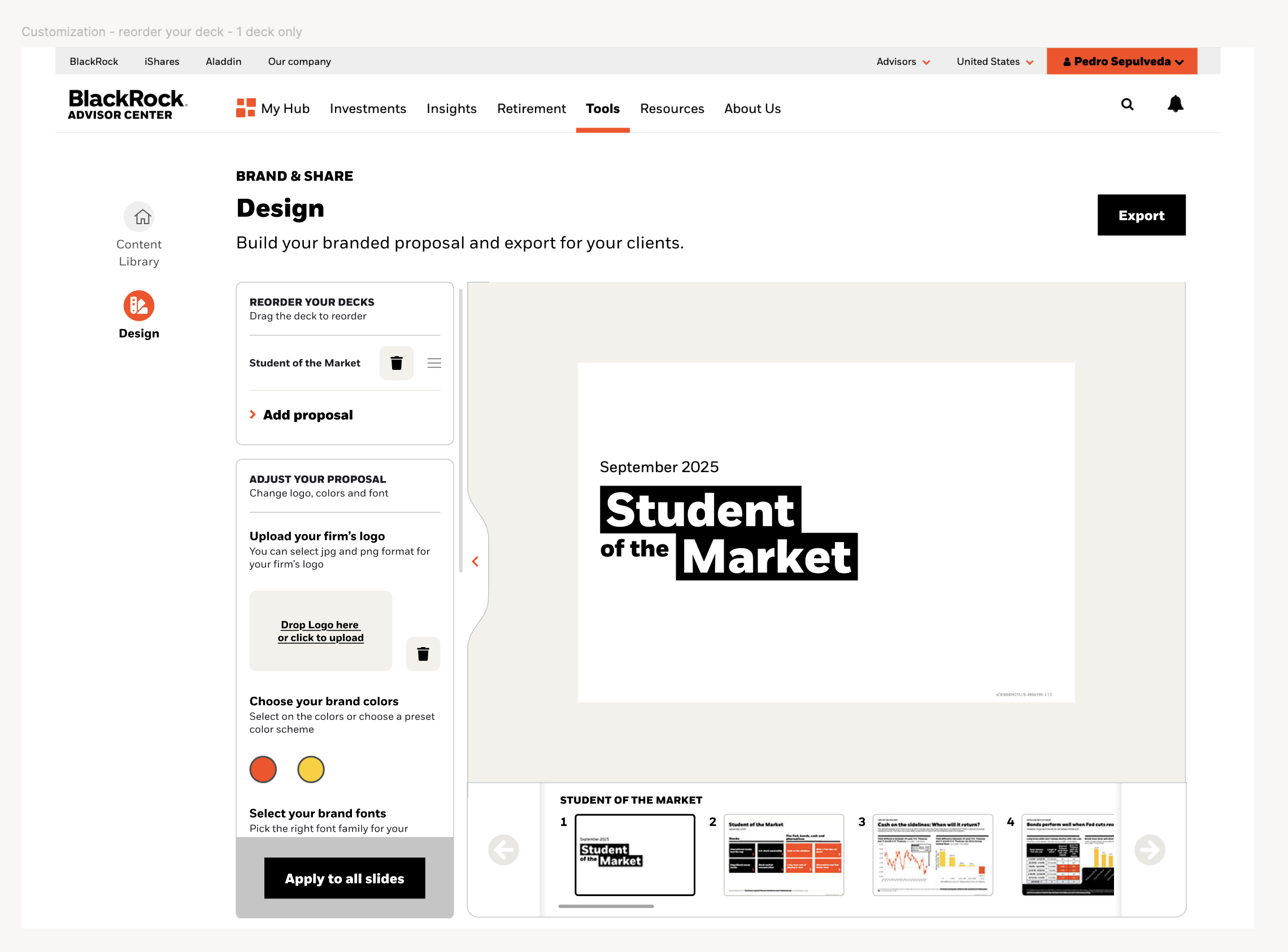This screenshot has width=1288, height=952.
Task: Click the REORDER YOUR DECKS heading
Action: 312,302
